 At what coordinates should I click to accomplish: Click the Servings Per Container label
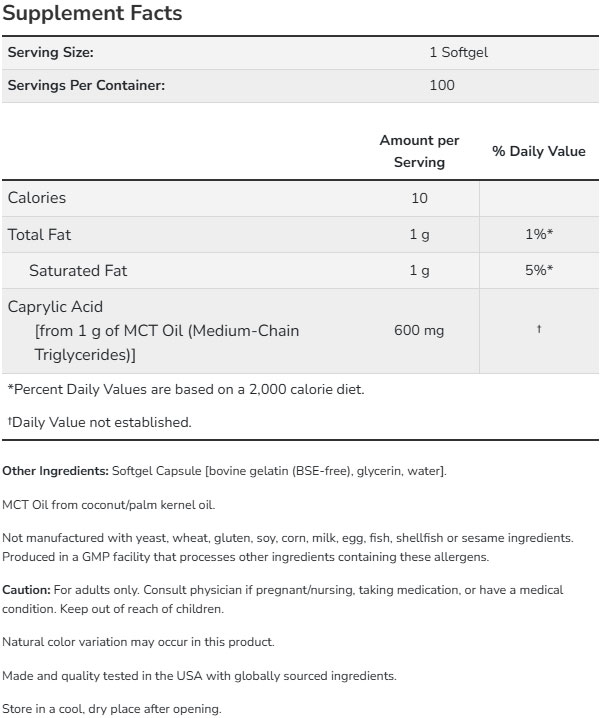point(86,85)
